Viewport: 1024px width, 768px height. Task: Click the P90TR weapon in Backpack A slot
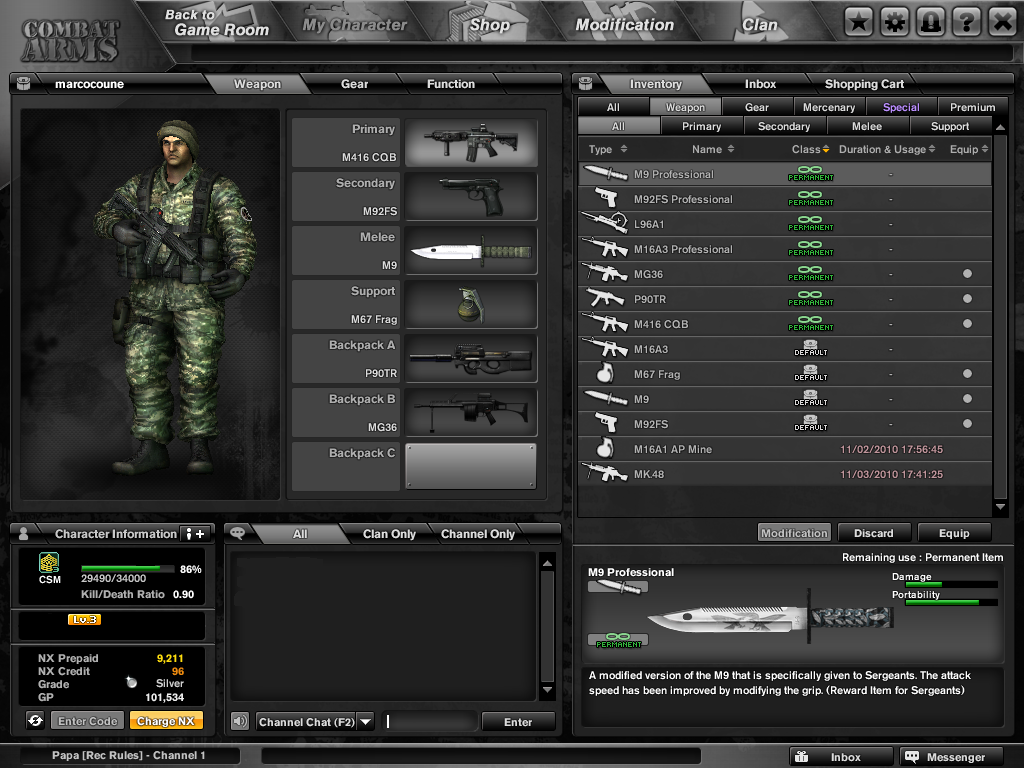[471, 359]
